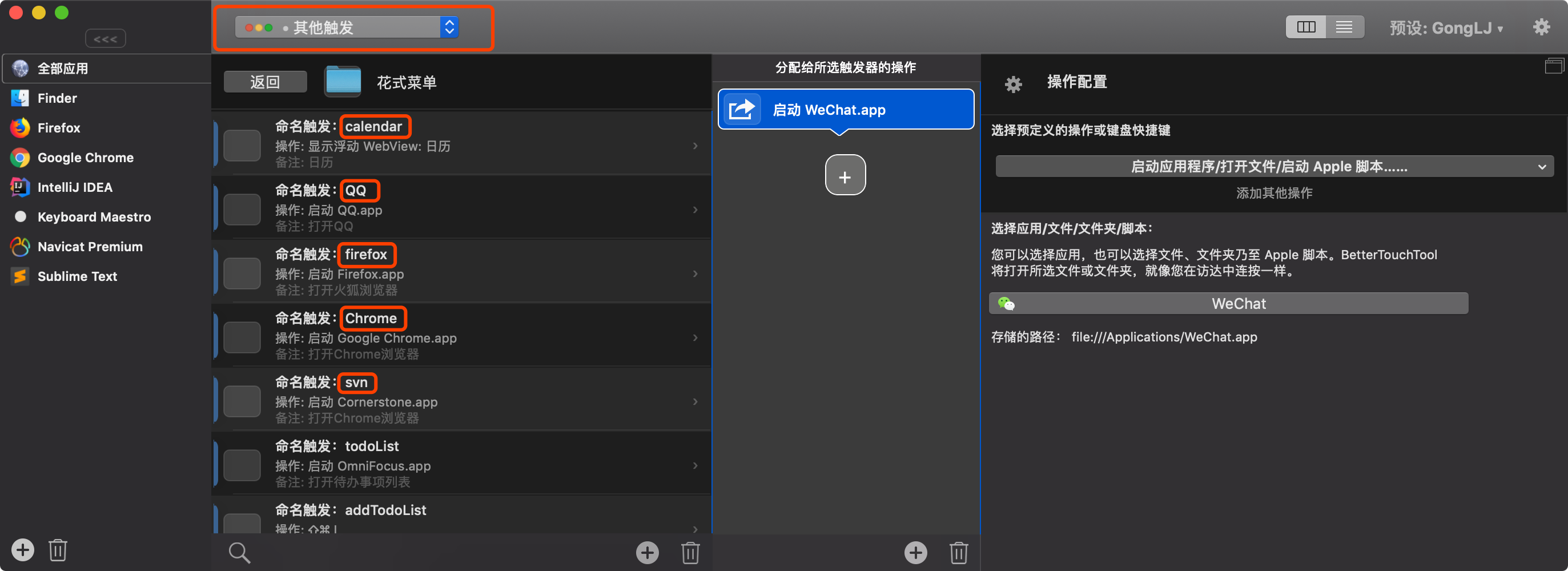Click the plus box to add another action

tap(845, 175)
